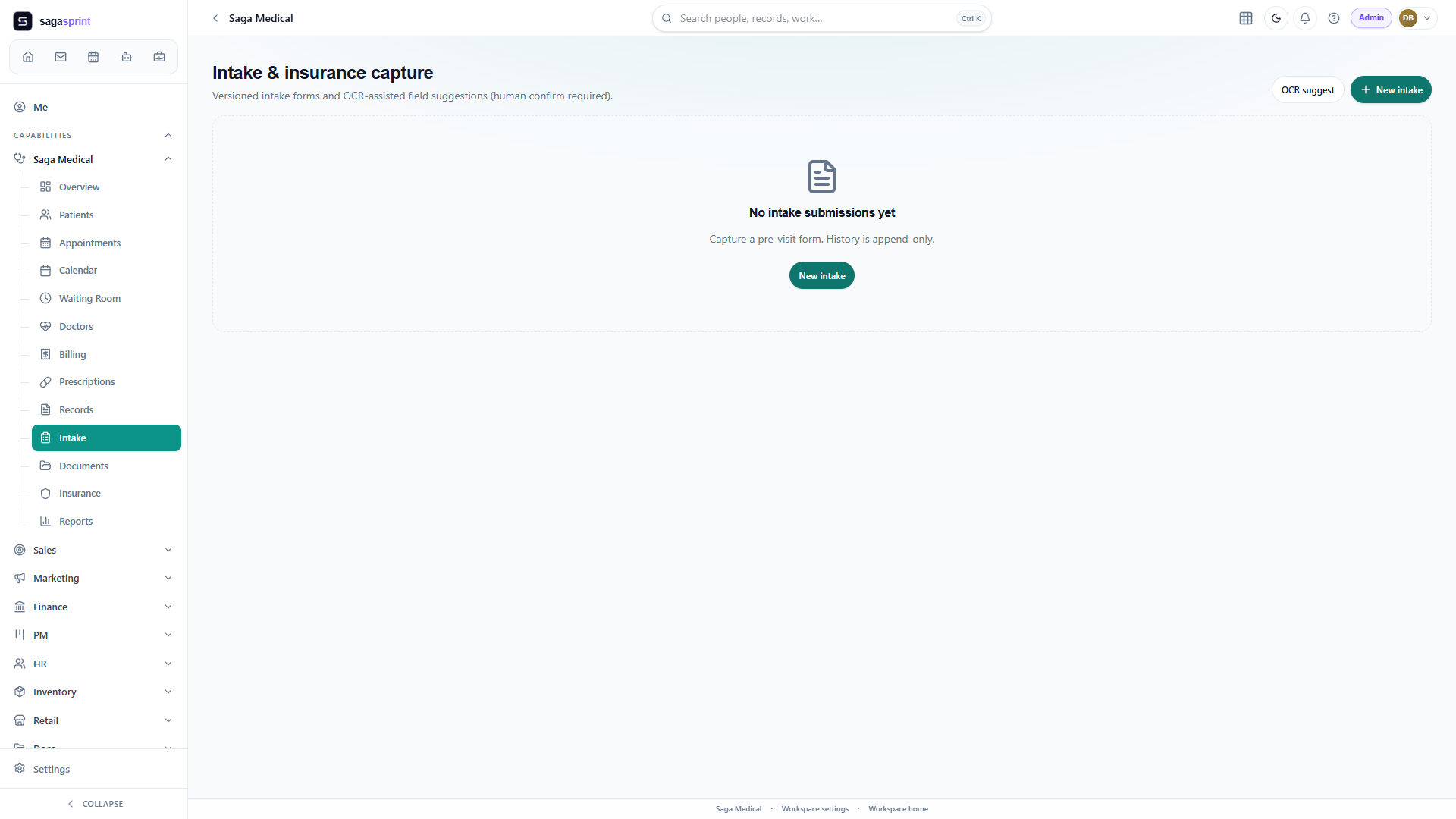This screenshot has height=819, width=1456.
Task: Click the back arrow beside Saga Medical
Action: (x=215, y=18)
